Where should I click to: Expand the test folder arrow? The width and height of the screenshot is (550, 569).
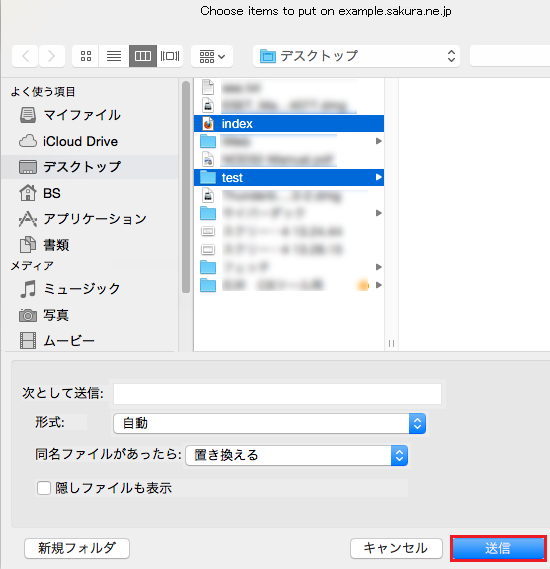pos(378,177)
